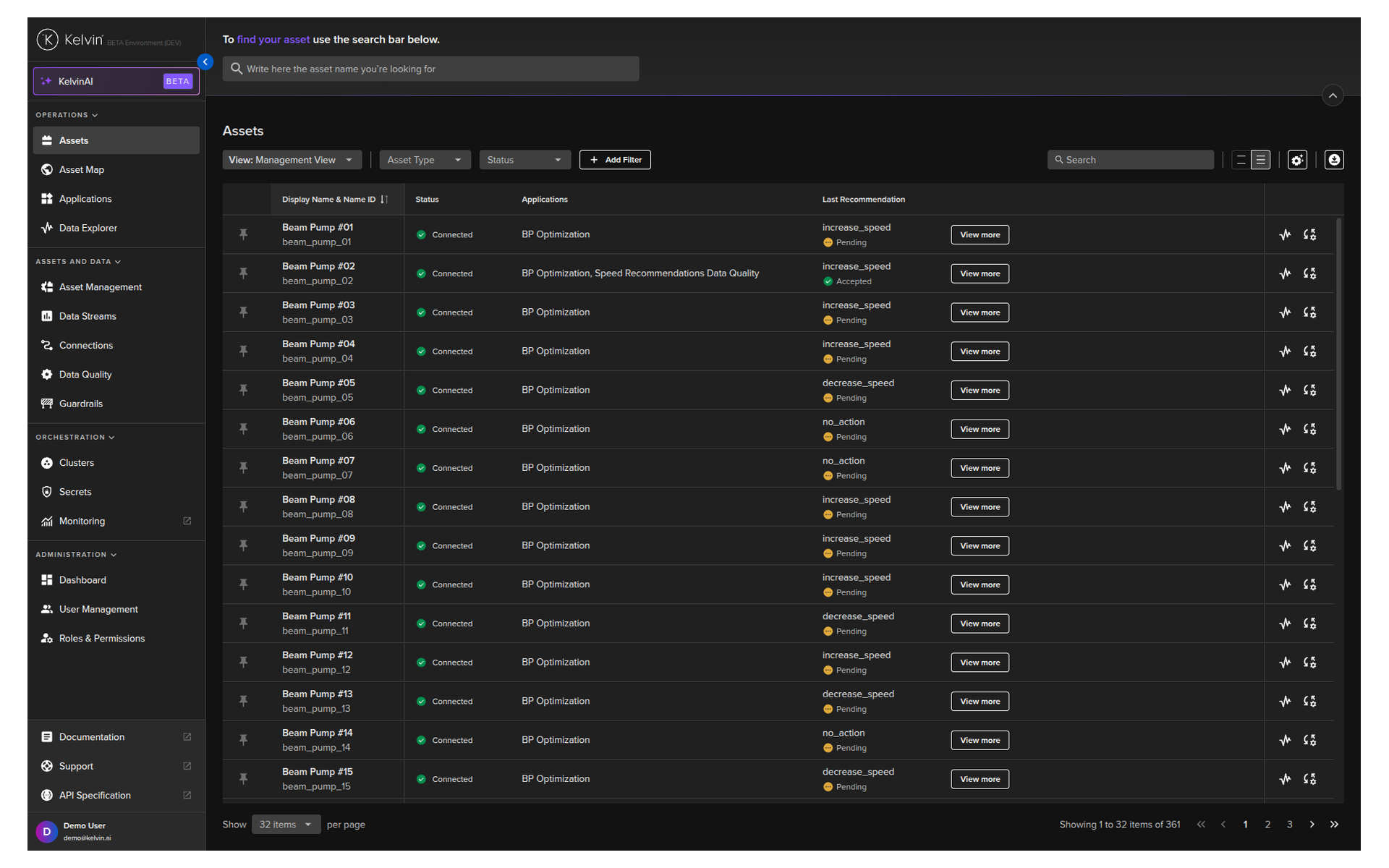Jump to last page of results
1389x868 pixels.
(x=1334, y=825)
